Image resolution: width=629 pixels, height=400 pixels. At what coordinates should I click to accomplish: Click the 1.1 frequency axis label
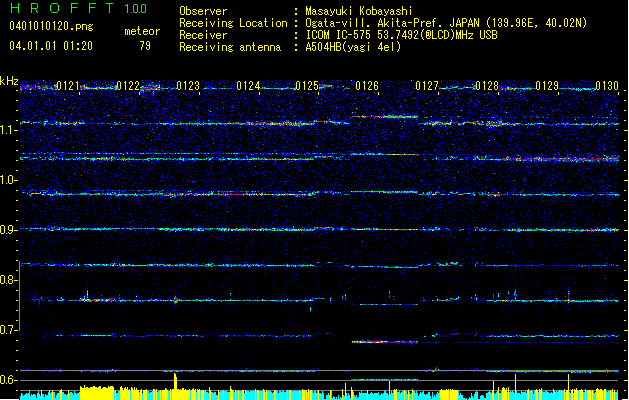8,130
